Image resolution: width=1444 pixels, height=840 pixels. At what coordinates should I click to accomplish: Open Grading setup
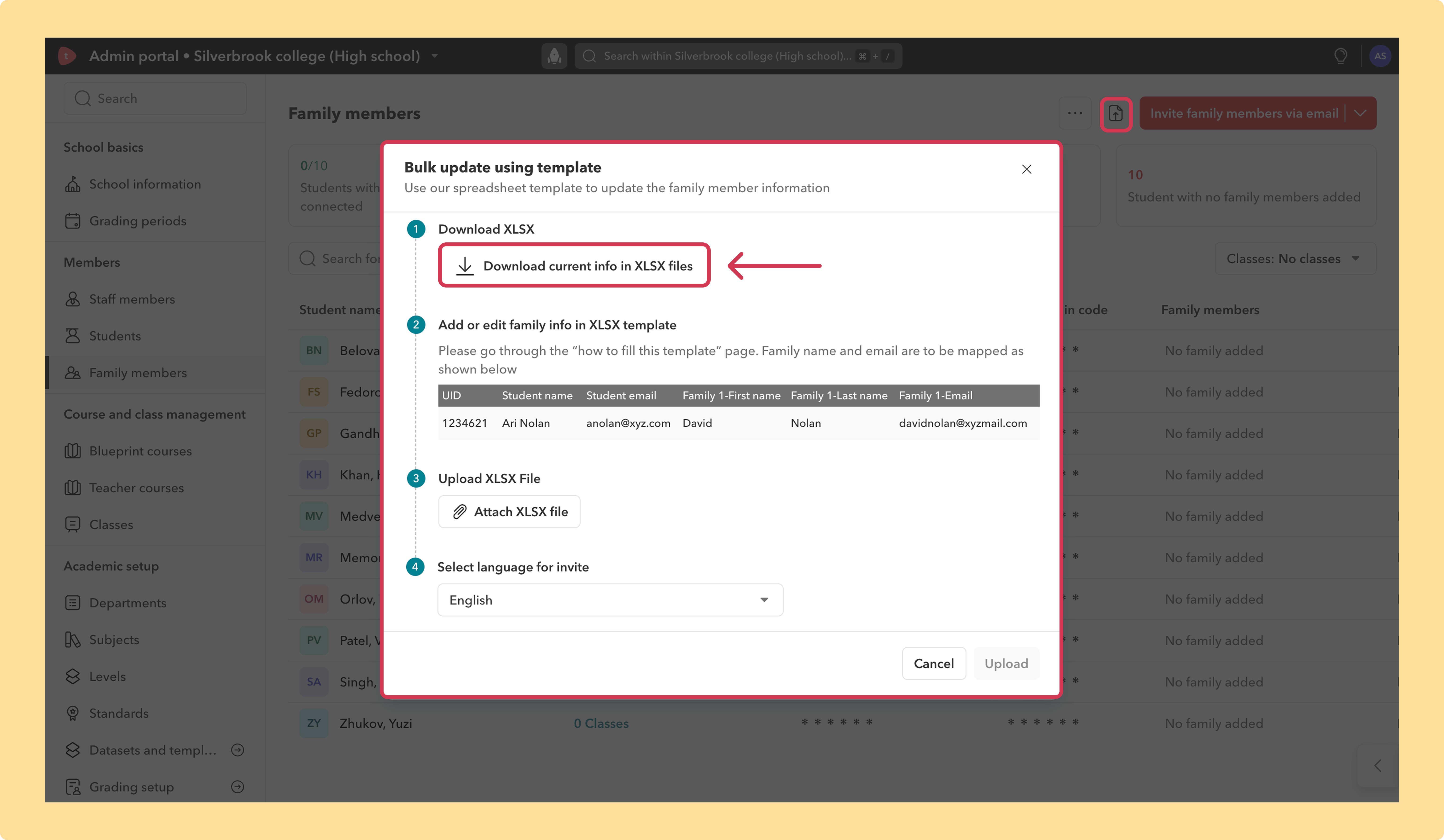coord(131,787)
